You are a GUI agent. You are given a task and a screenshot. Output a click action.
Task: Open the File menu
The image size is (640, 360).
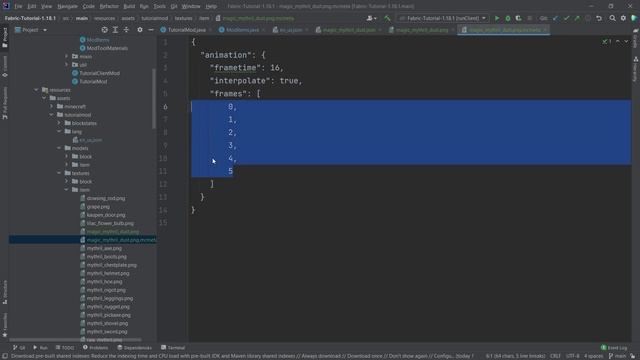(x=18, y=7)
